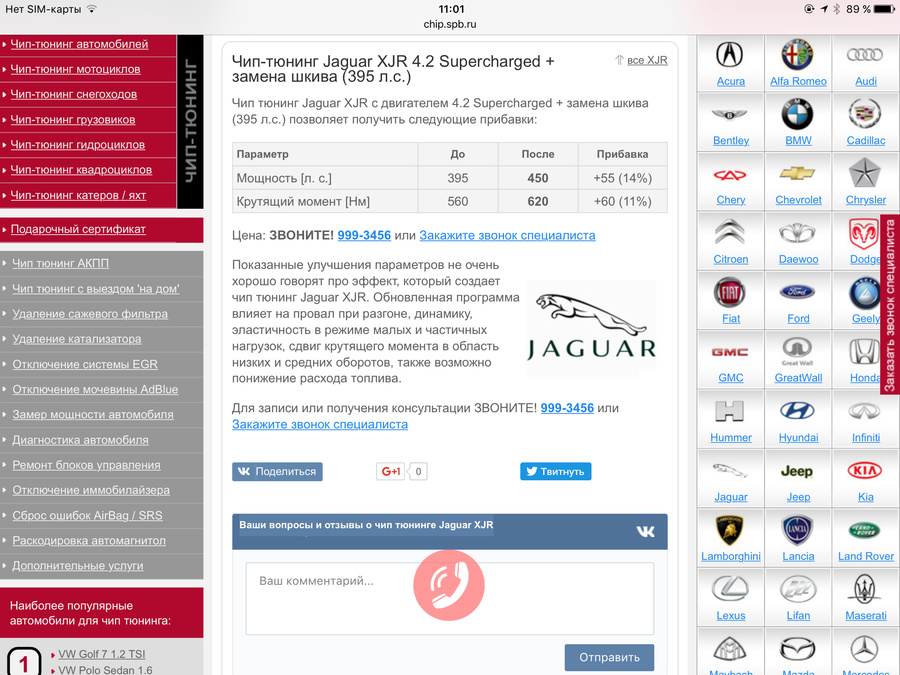Open the Заказать звонок специалиста side tab
Image resolution: width=900 pixels, height=675 pixels.
(x=890, y=305)
